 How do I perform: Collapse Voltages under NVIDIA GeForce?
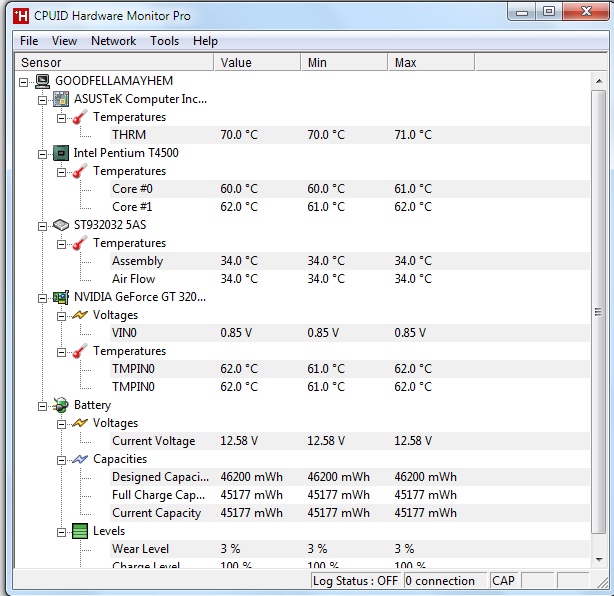tap(61, 316)
